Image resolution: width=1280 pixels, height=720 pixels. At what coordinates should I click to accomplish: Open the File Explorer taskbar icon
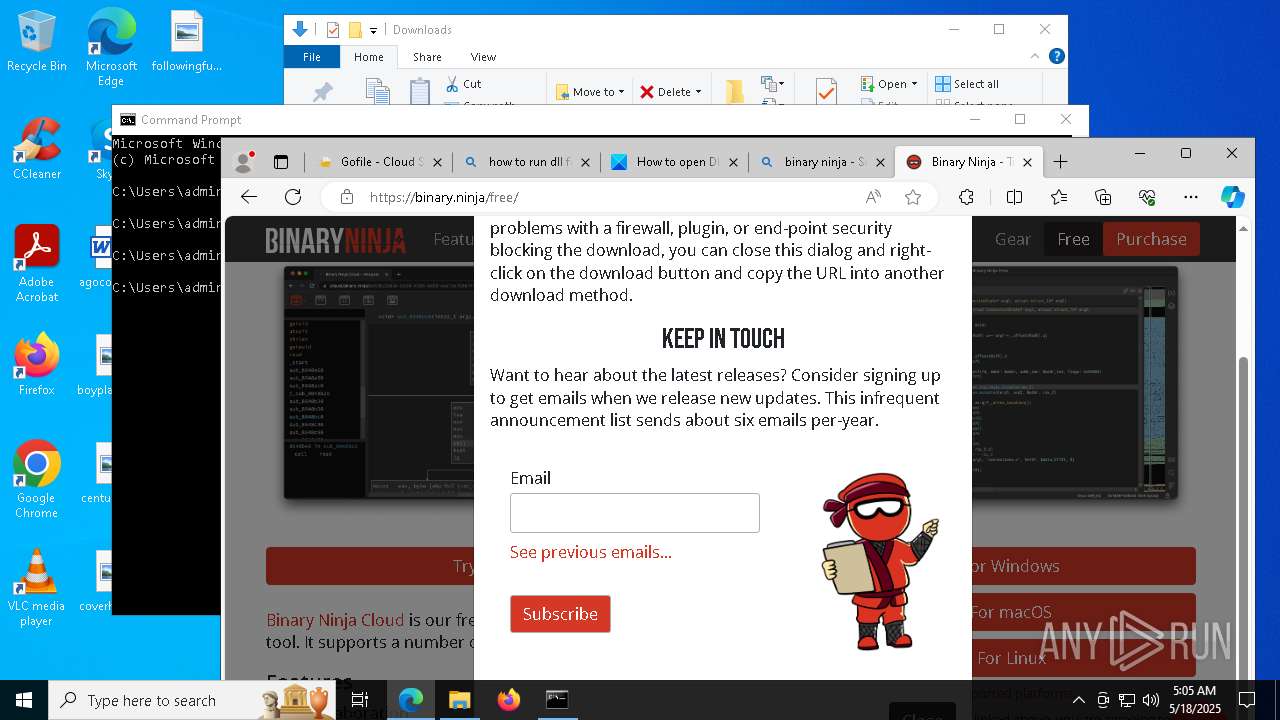tap(459, 700)
